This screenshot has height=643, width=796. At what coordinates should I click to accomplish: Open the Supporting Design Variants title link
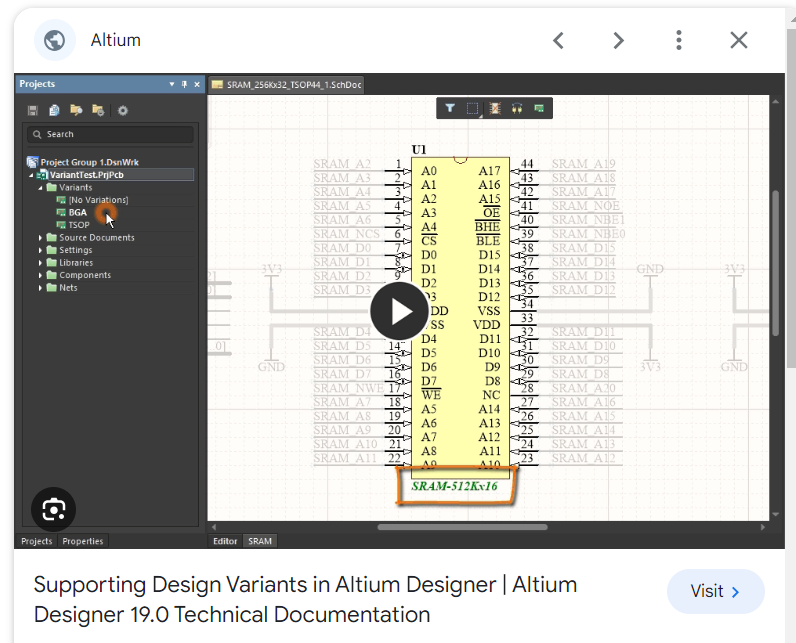click(305, 599)
